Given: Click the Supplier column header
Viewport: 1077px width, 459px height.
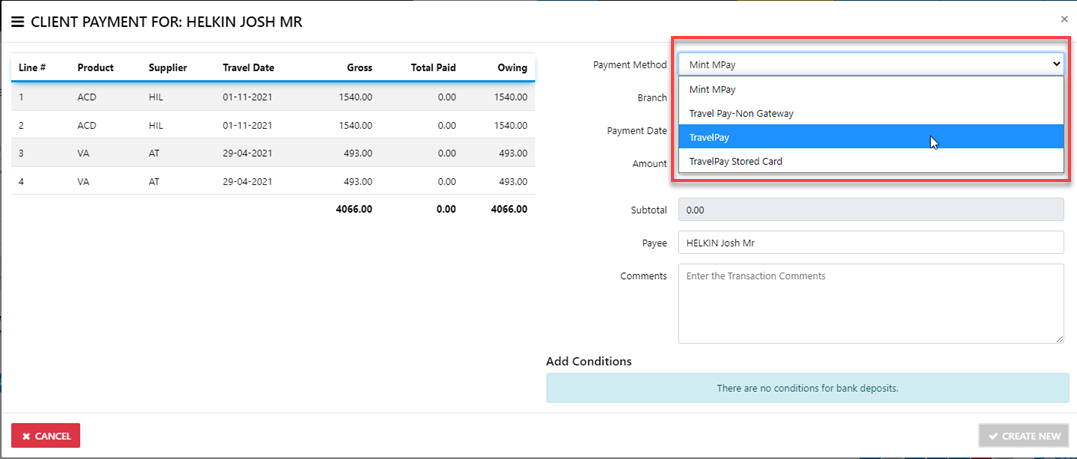Looking at the screenshot, I should pyautogui.click(x=168, y=68).
